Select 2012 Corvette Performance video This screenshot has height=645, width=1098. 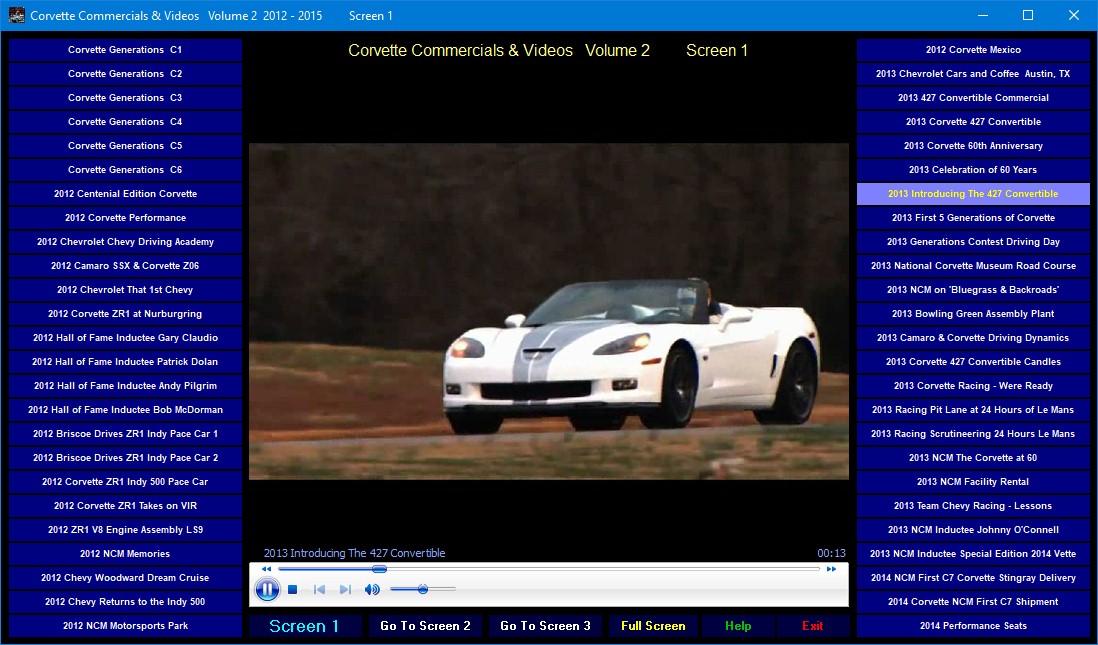125,218
